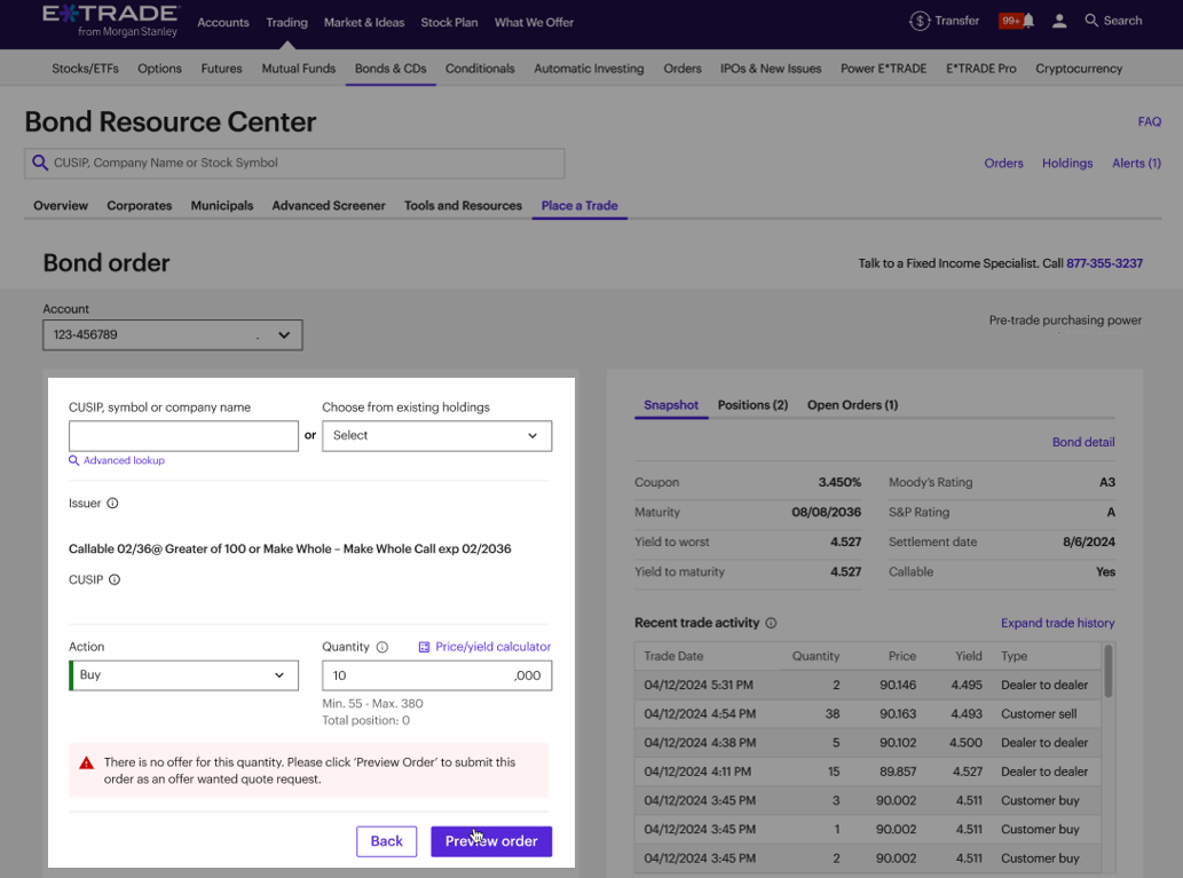Click the E*TRADE logo
This screenshot has width=1183, height=878.
coord(108,20)
